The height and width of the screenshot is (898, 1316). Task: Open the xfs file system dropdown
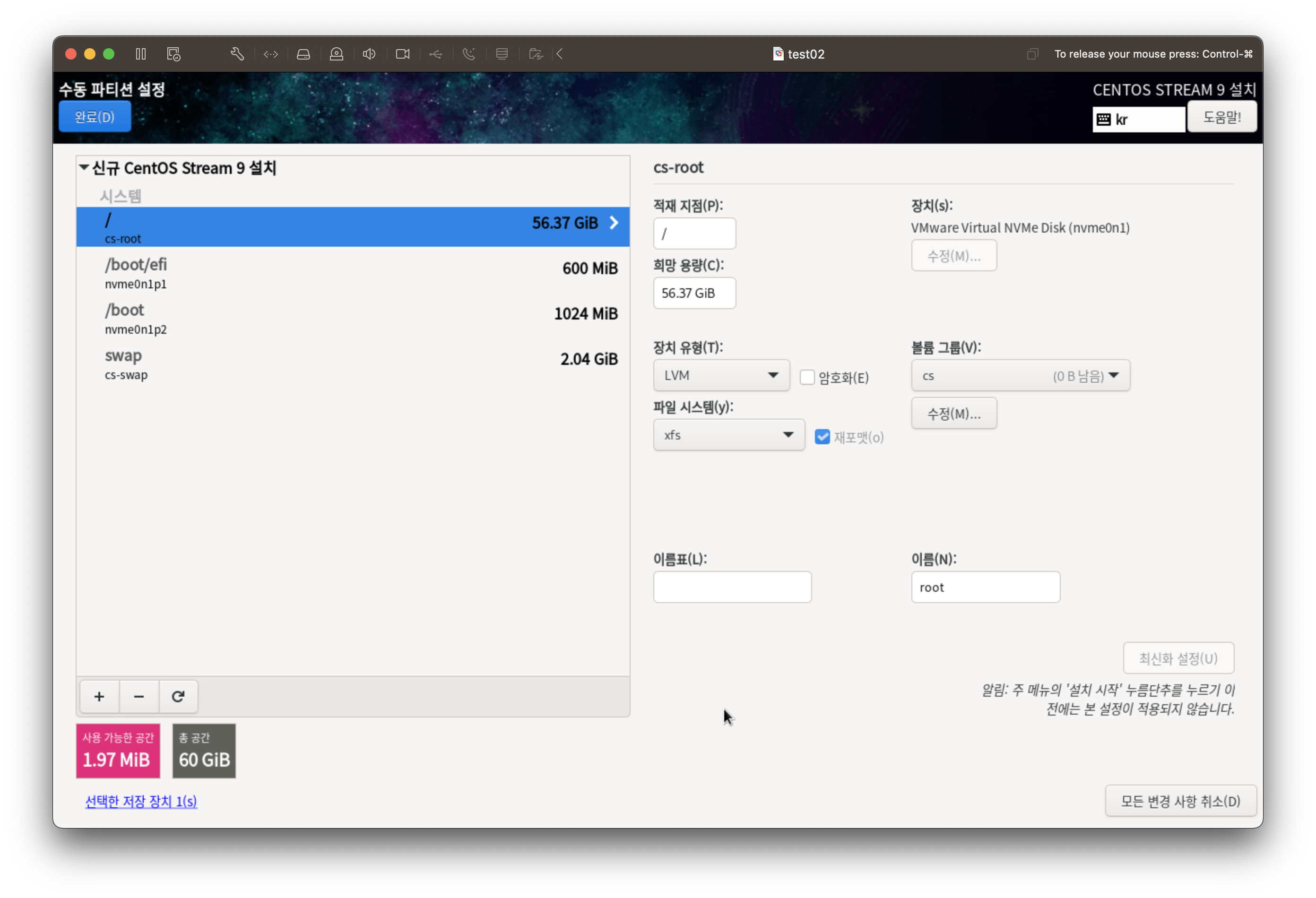728,435
